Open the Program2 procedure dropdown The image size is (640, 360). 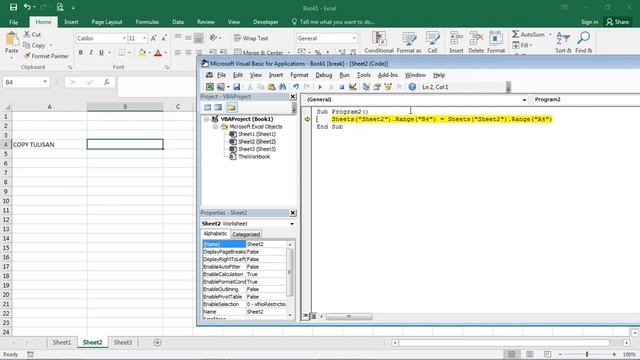click(x=586, y=100)
